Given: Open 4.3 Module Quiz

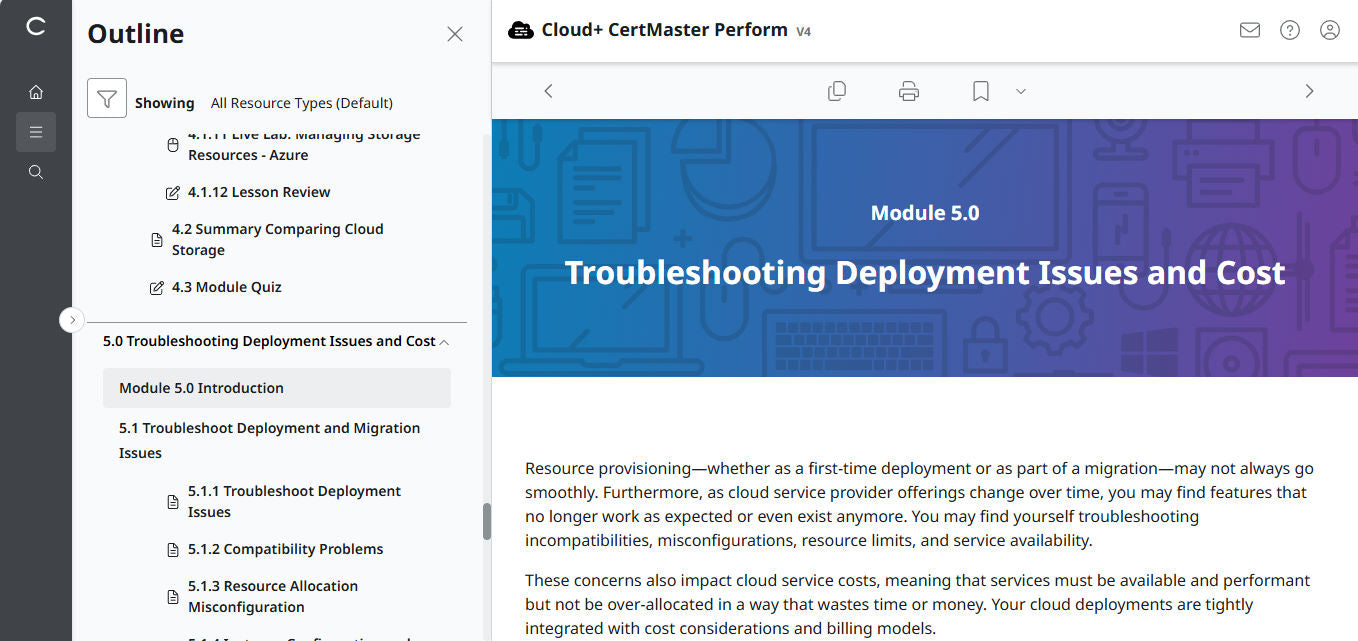Looking at the screenshot, I should pyautogui.click(x=225, y=287).
